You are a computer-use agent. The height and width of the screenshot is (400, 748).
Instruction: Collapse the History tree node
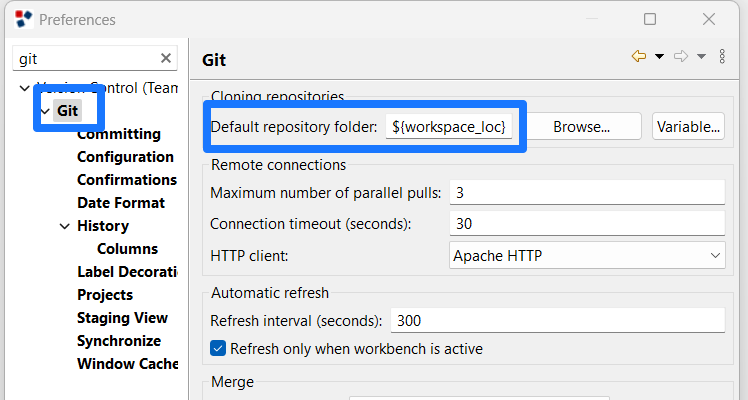coord(64,226)
